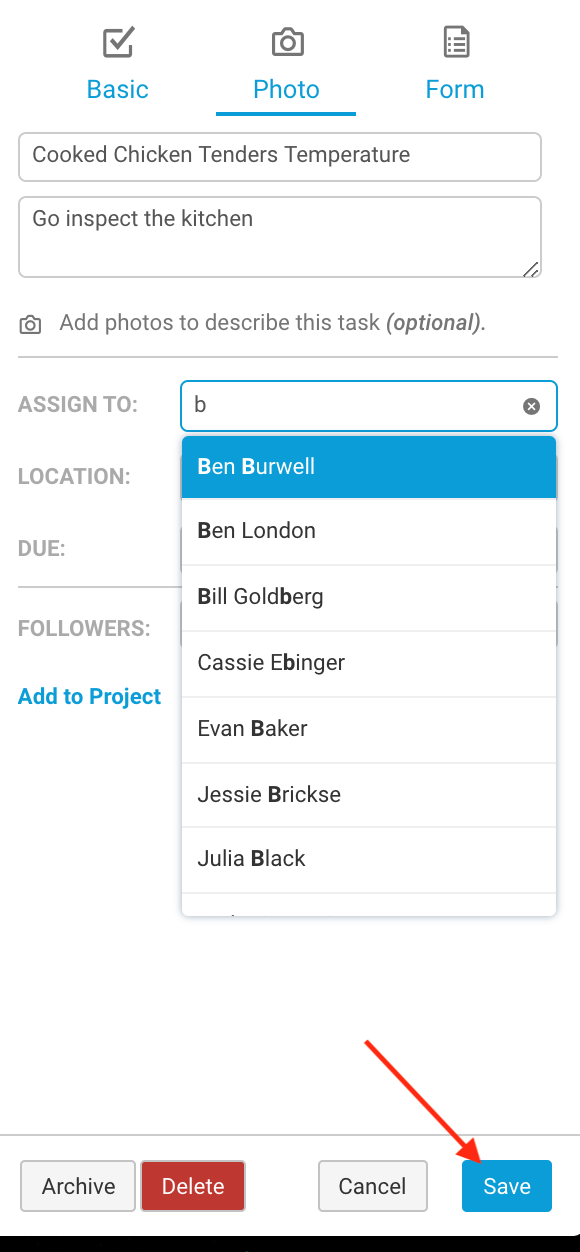Delete this task
This screenshot has height=1252, width=580.
[193, 1186]
